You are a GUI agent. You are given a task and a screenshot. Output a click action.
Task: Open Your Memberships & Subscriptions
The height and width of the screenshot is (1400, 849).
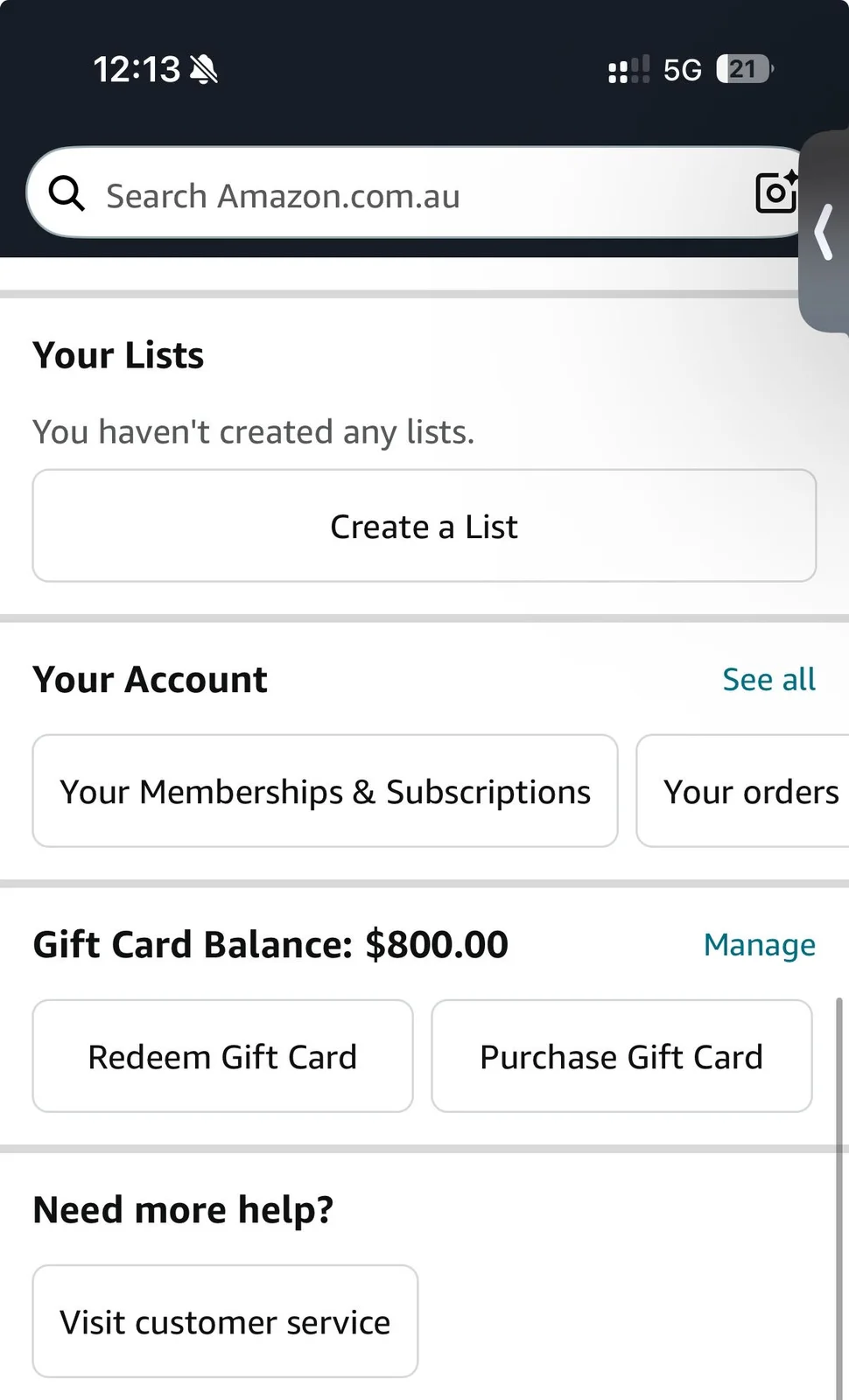click(x=325, y=791)
